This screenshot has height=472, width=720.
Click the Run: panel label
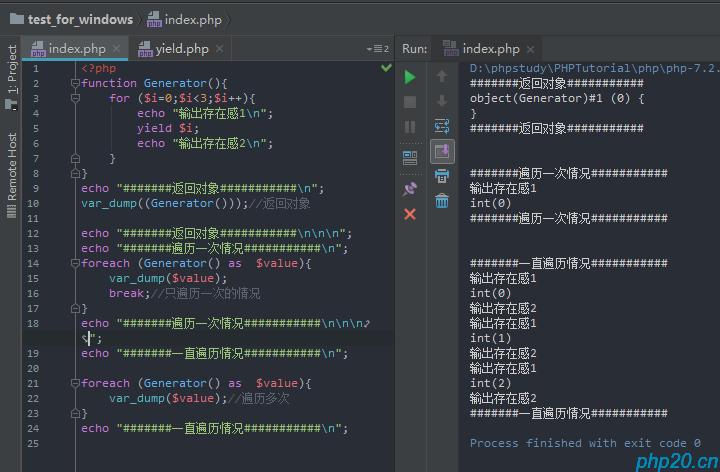414,49
